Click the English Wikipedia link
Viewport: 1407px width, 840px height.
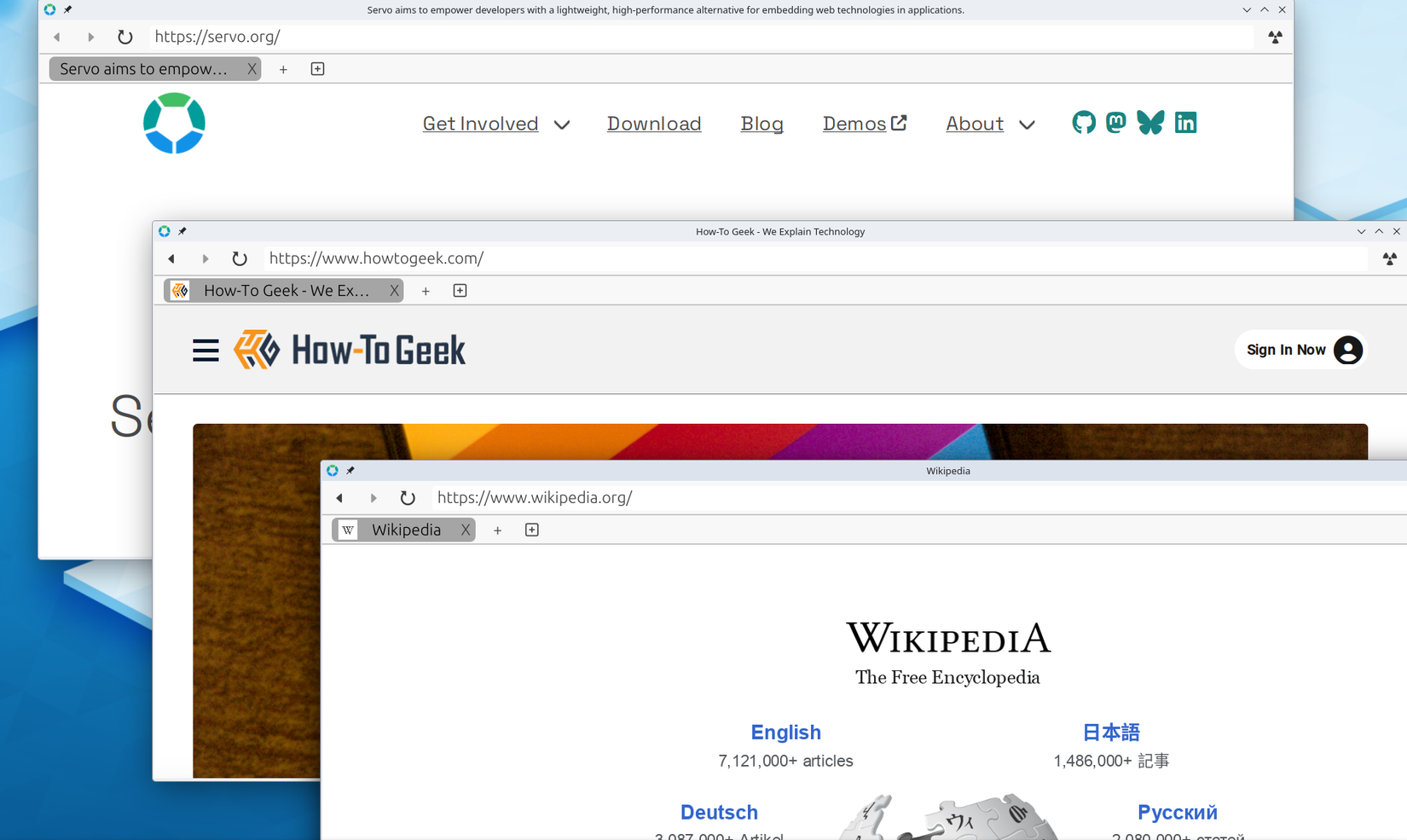click(x=785, y=732)
